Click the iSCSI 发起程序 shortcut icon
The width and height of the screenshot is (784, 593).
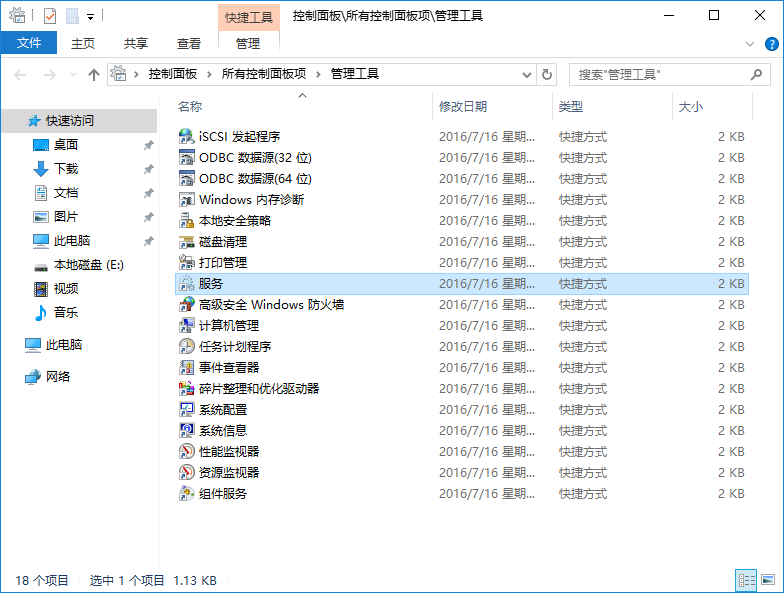click(x=186, y=137)
